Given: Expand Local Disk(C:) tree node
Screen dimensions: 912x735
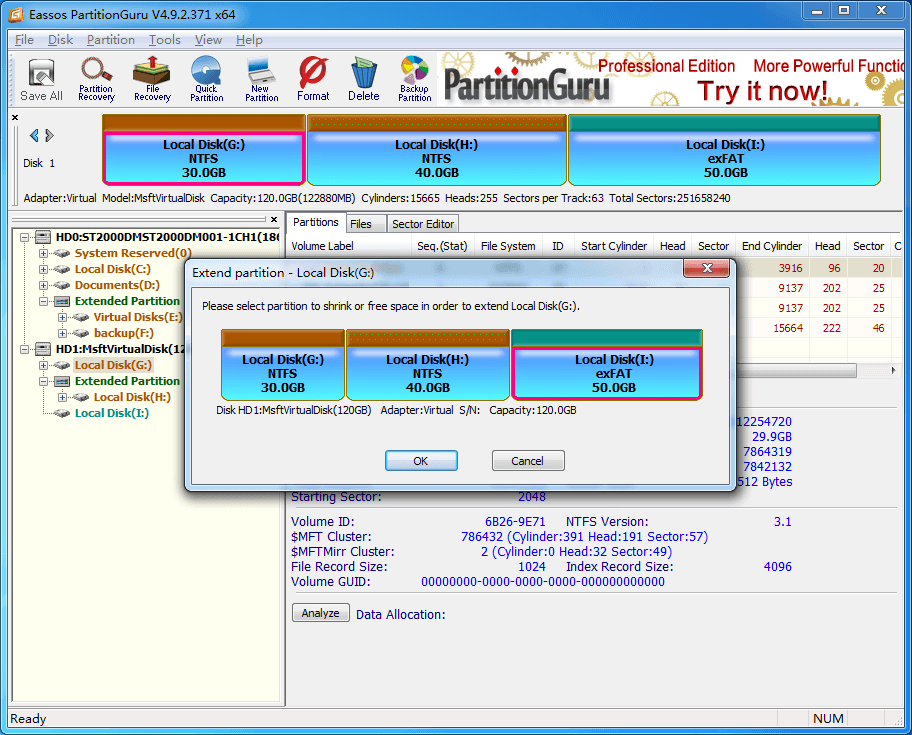Looking at the screenshot, I should pyautogui.click(x=44, y=269).
